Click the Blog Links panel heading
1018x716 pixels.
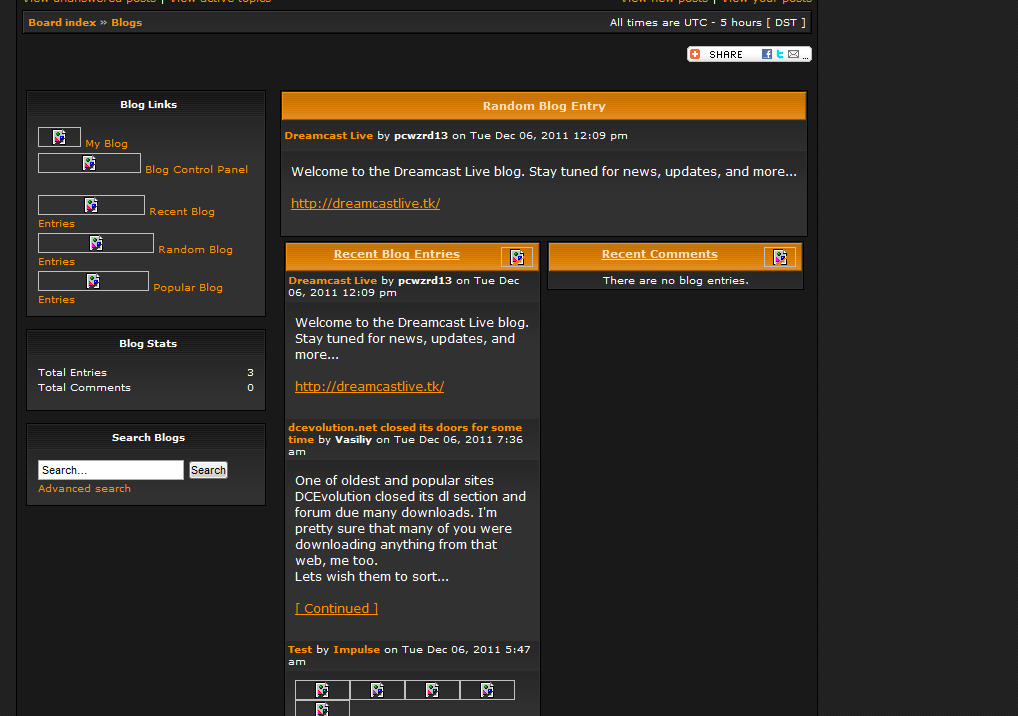click(149, 105)
